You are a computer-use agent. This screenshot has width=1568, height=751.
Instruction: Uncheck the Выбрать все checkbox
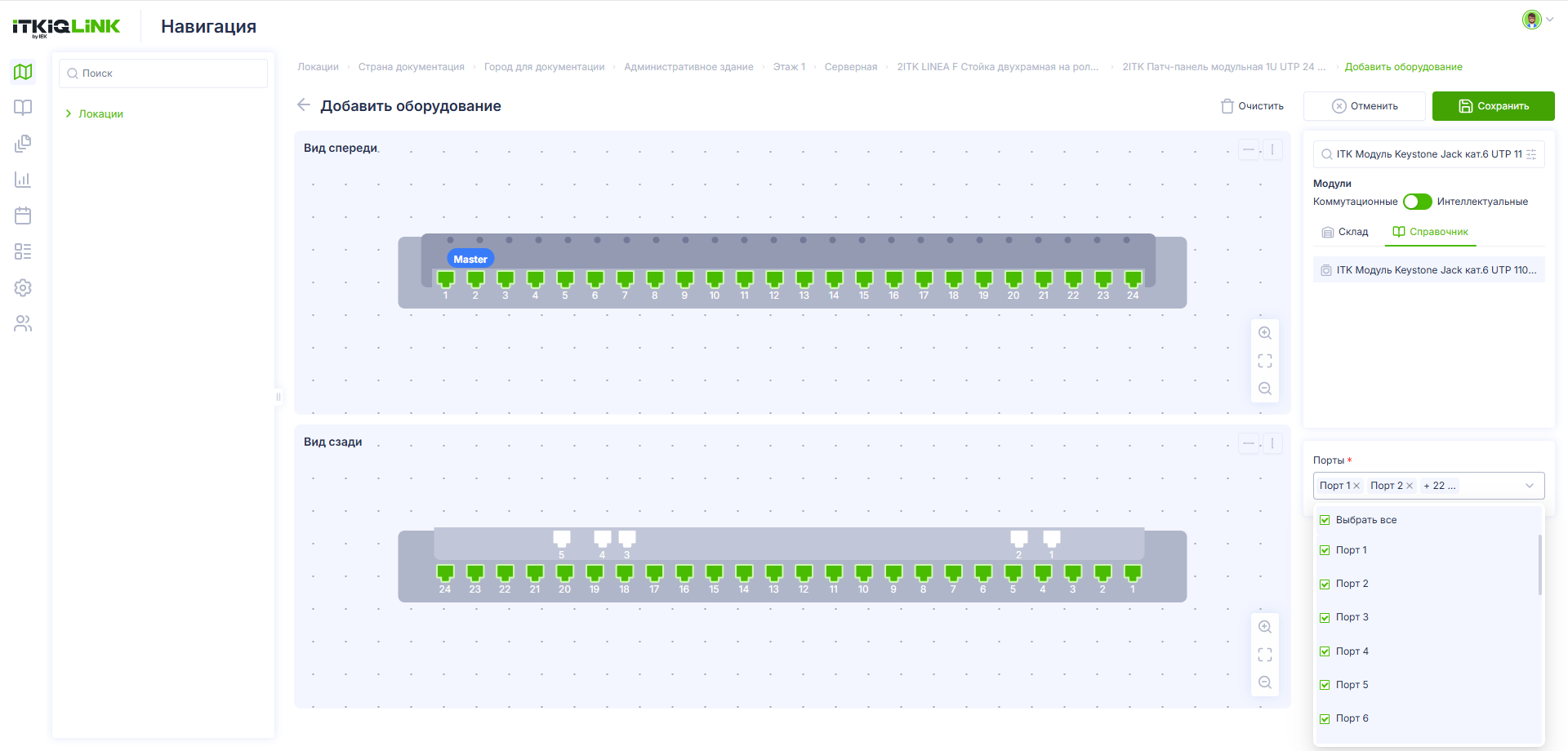pyautogui.click(x=1325, y=520)
